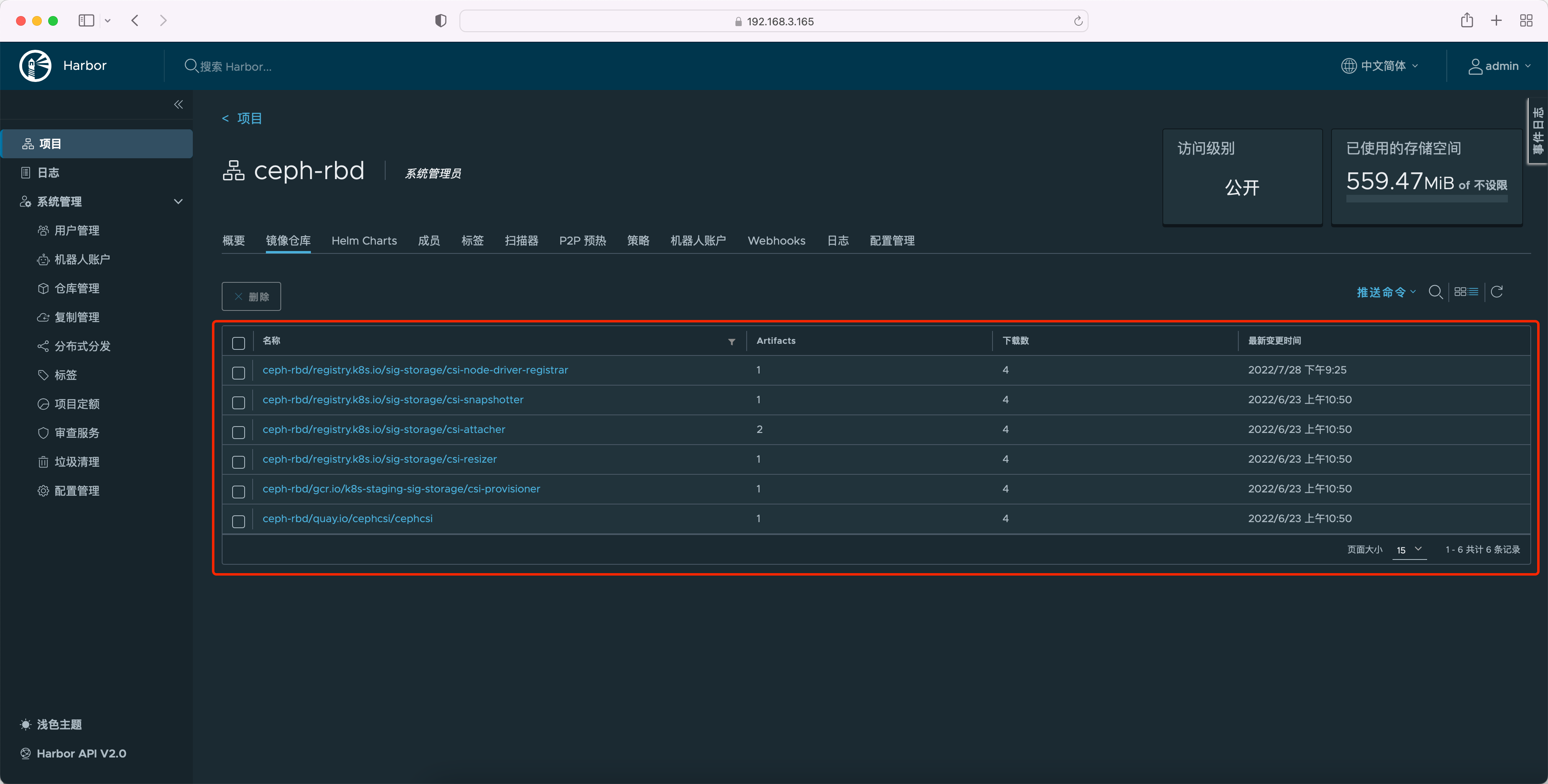
Task: Open Safari sidebar options chevron
Action: [x=108, y=20]
